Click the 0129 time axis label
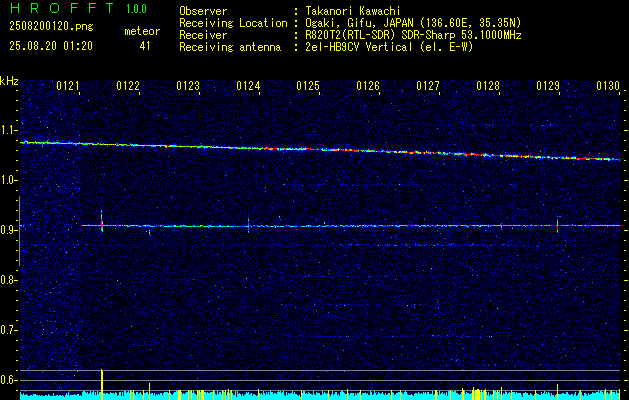The width and height of the screenshot is (629, 400). tap(548, 86)
